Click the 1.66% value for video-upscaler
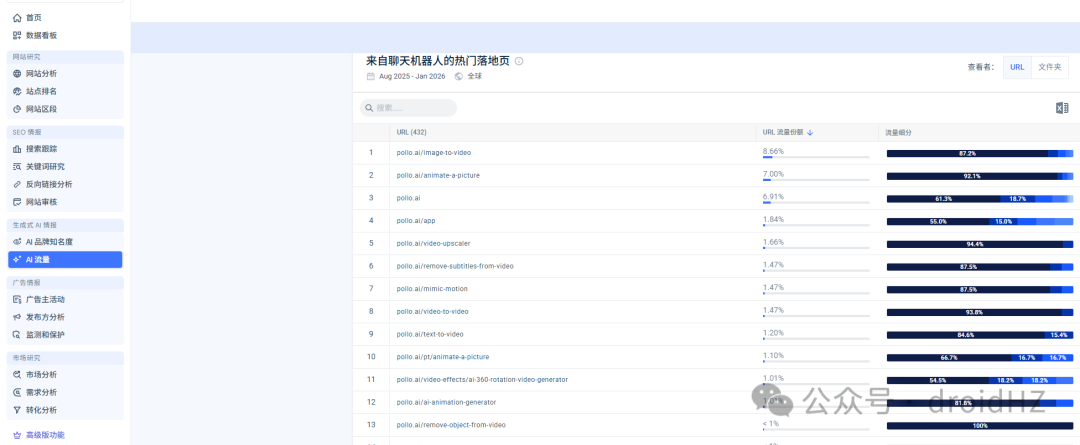The height and width of the screenshot is (445, 1080). (x=773, y=242)
